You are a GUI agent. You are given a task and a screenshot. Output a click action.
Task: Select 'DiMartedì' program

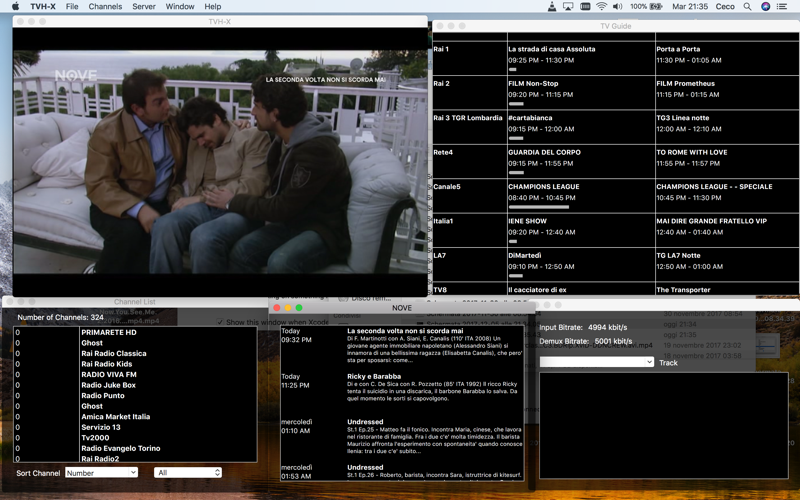[x=524, y=255]
